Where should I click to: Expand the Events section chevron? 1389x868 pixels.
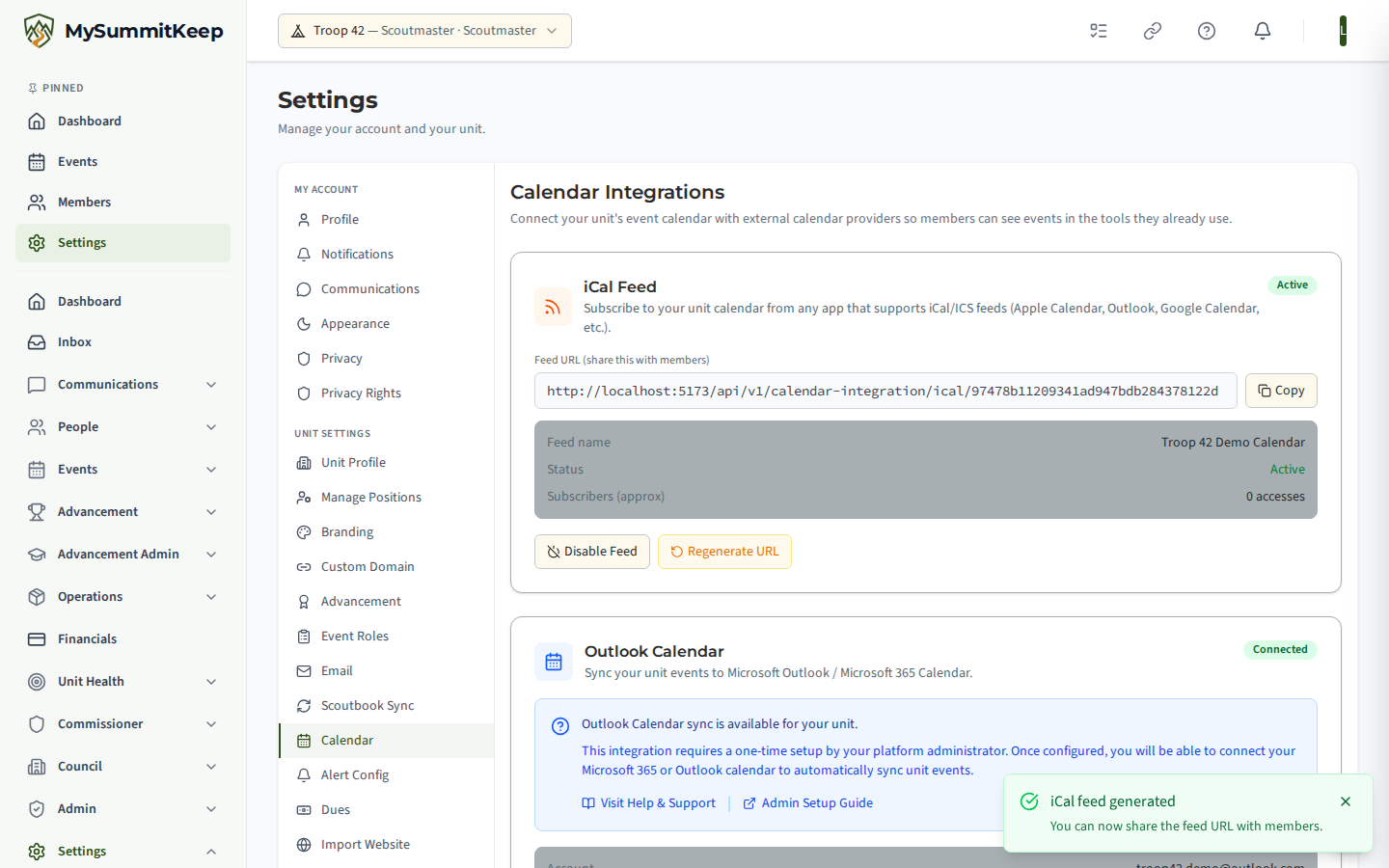pyautogui.click(x=211, y=470)
